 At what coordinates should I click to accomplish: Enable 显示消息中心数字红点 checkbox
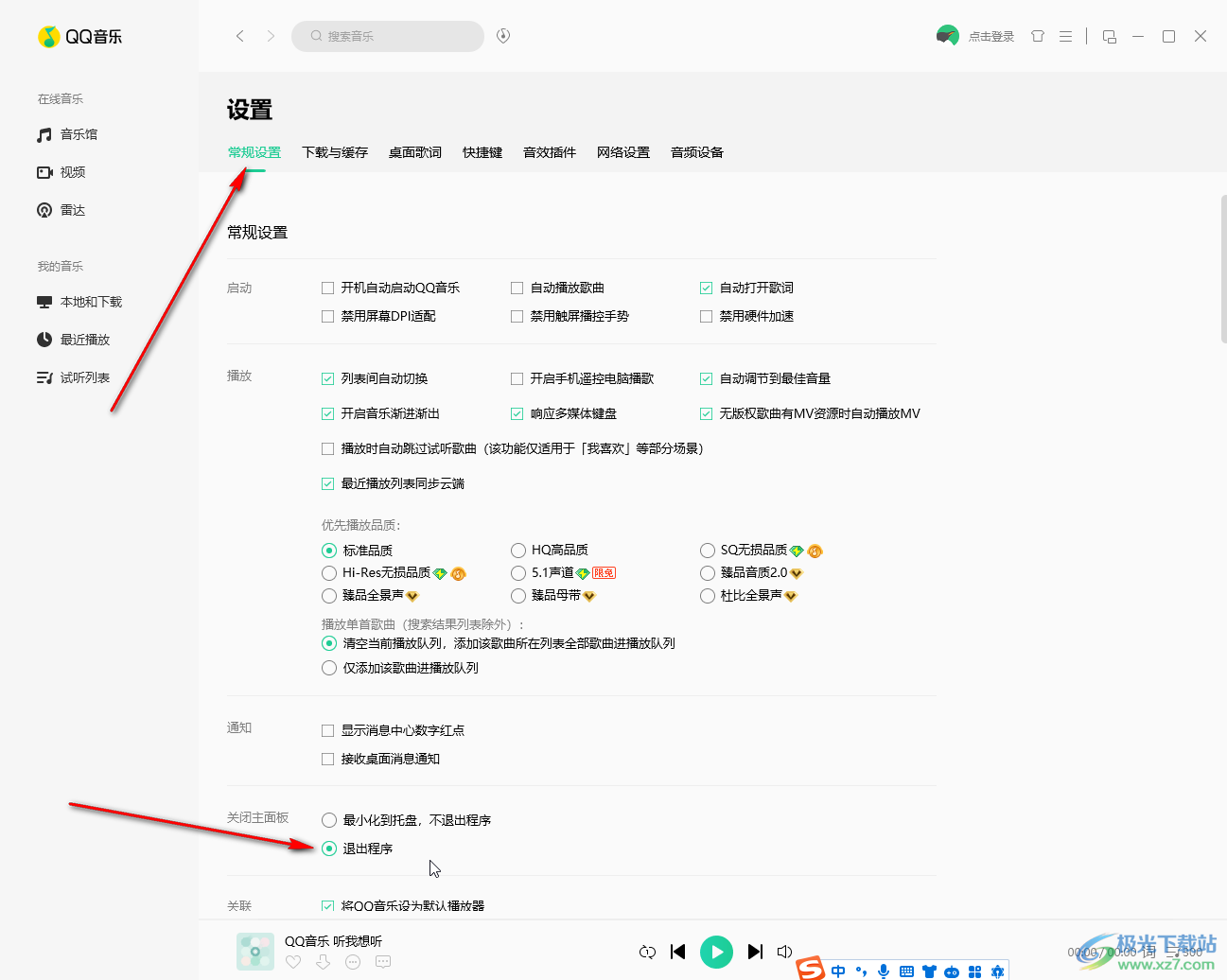point(328,730)
